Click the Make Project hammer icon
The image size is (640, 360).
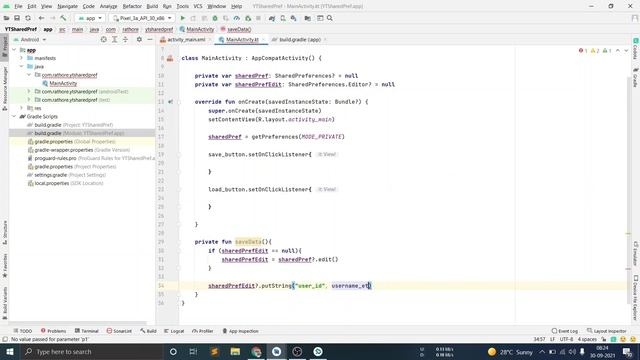[x=63, y=18]
